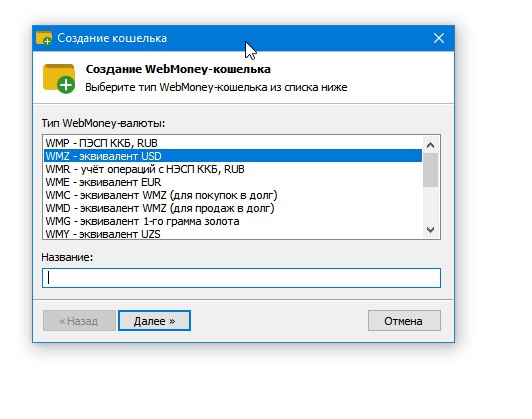This screenshot has height=419, width=532.
Task: Select WMZ - эквивалент USD
Action: click(x=233, y=156)
